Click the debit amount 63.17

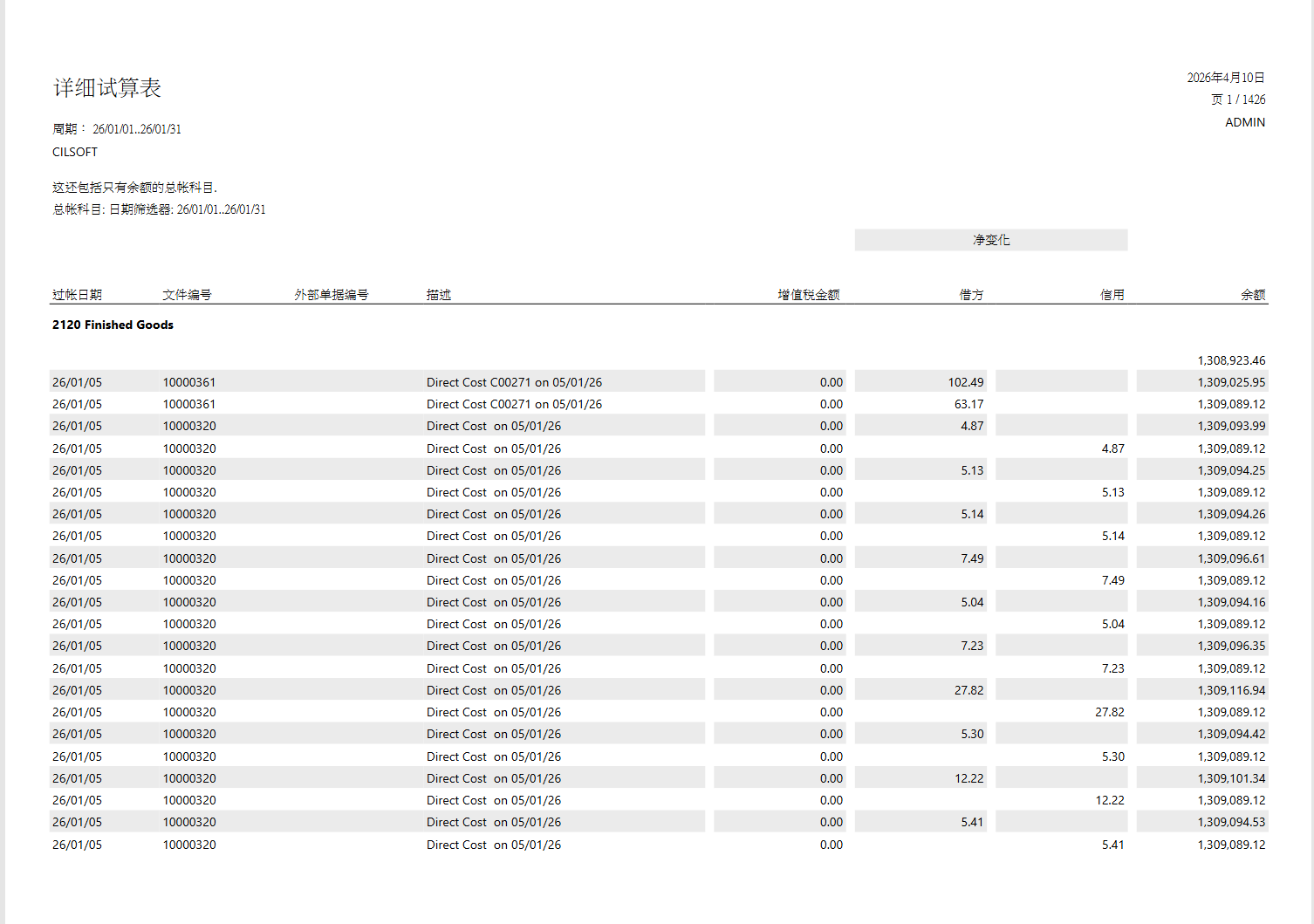click(968, 404)
